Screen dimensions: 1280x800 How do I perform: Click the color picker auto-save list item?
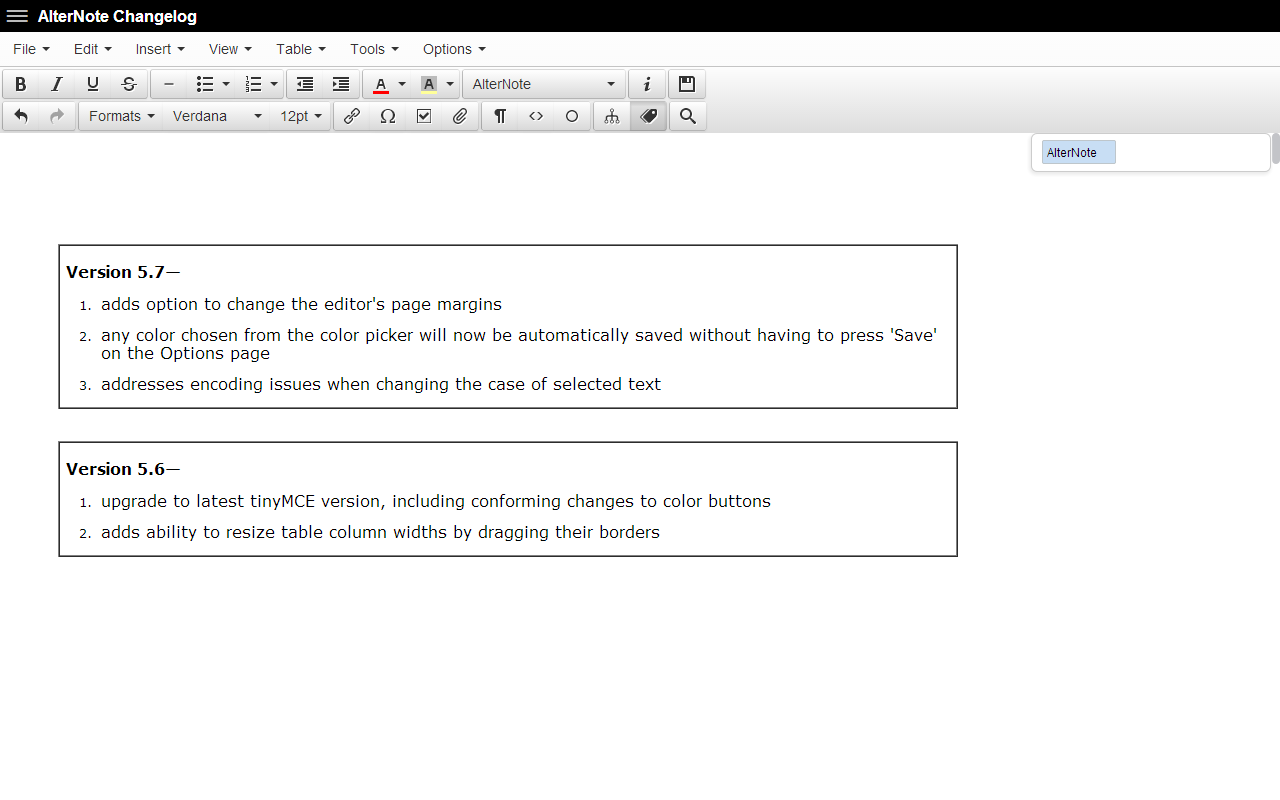point(519,344)
